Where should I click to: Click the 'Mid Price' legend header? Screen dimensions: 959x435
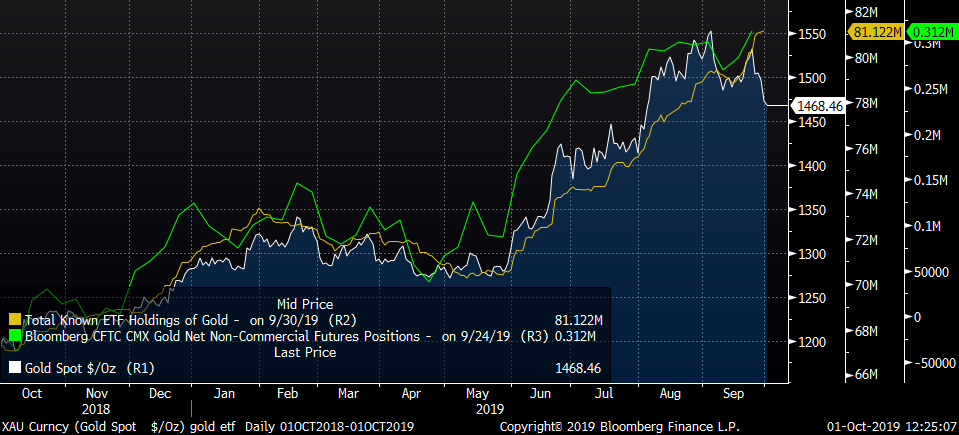[x=305, y=303]
